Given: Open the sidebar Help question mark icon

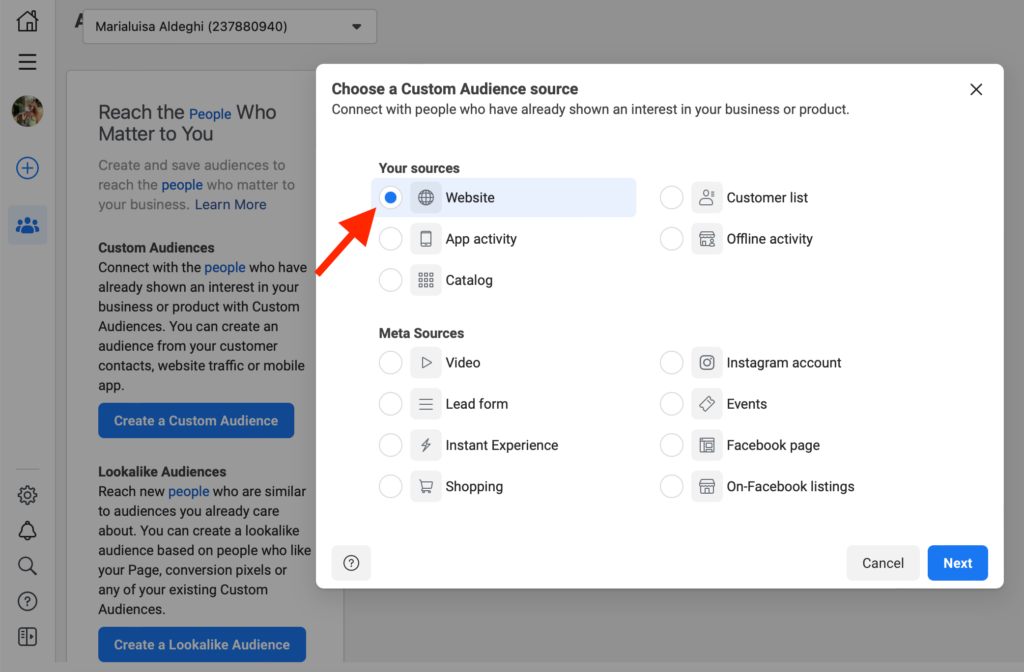Looking at the screenshot, I should tap(27, 601).
